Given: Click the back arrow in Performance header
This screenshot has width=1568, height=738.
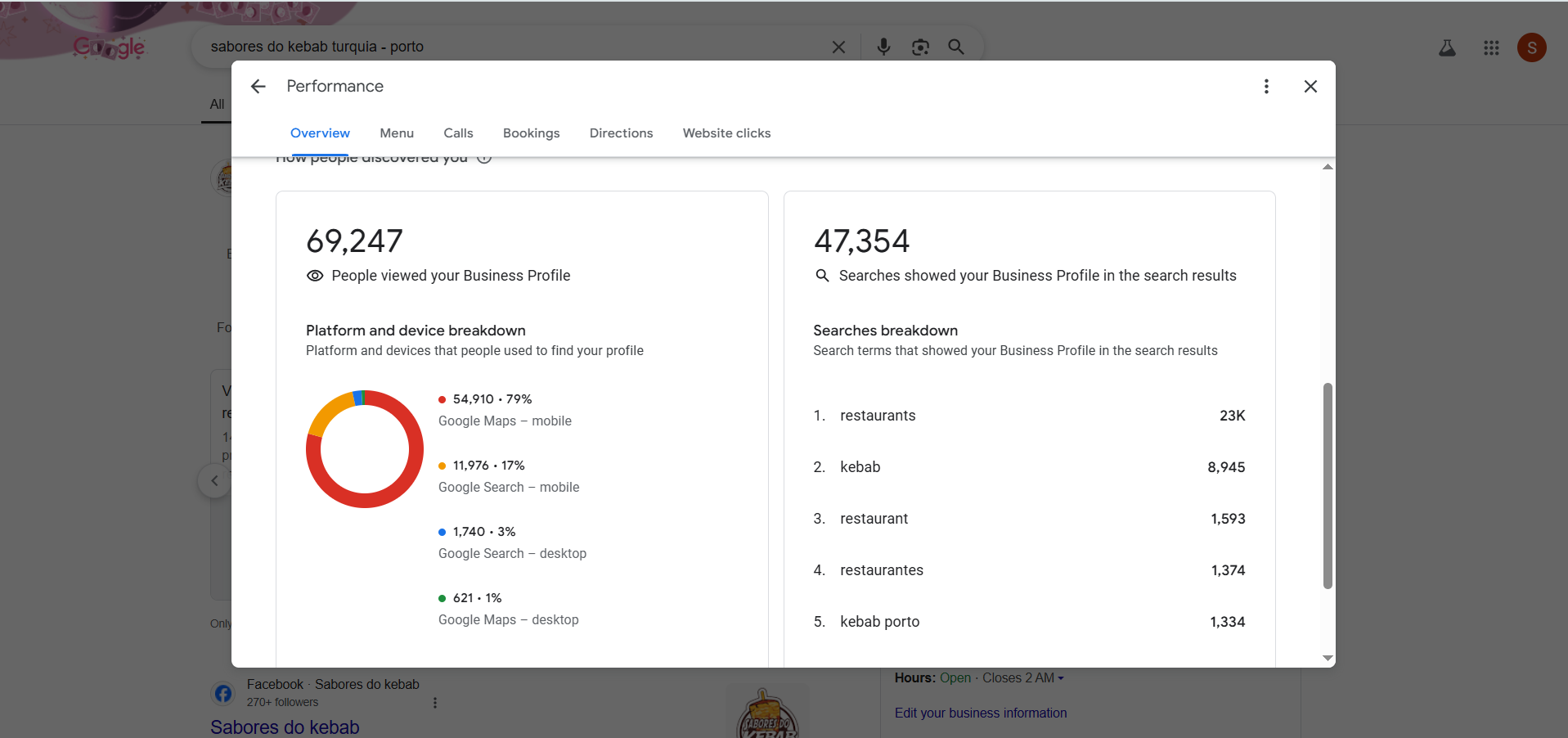Looking at the screenshot, I should (x=258, y=87).
